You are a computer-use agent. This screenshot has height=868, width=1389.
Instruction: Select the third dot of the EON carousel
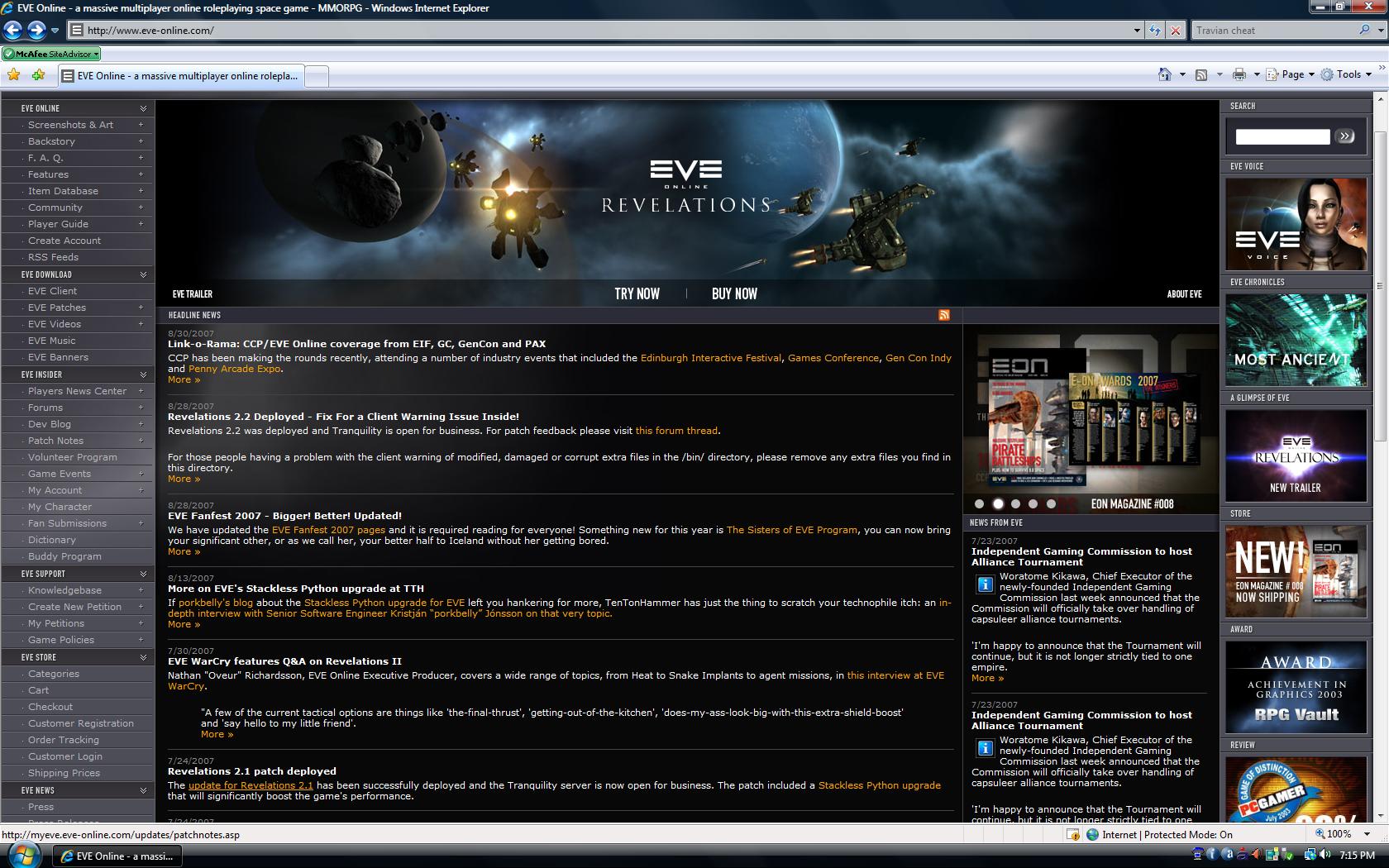point(1015,503)
